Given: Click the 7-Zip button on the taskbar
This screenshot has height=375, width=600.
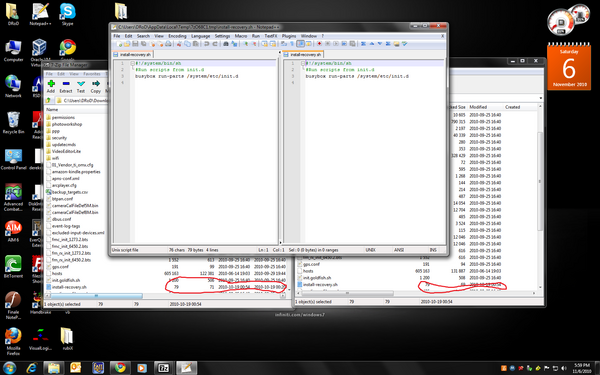Looking at the screenshot, I should [x=164, y=368].
